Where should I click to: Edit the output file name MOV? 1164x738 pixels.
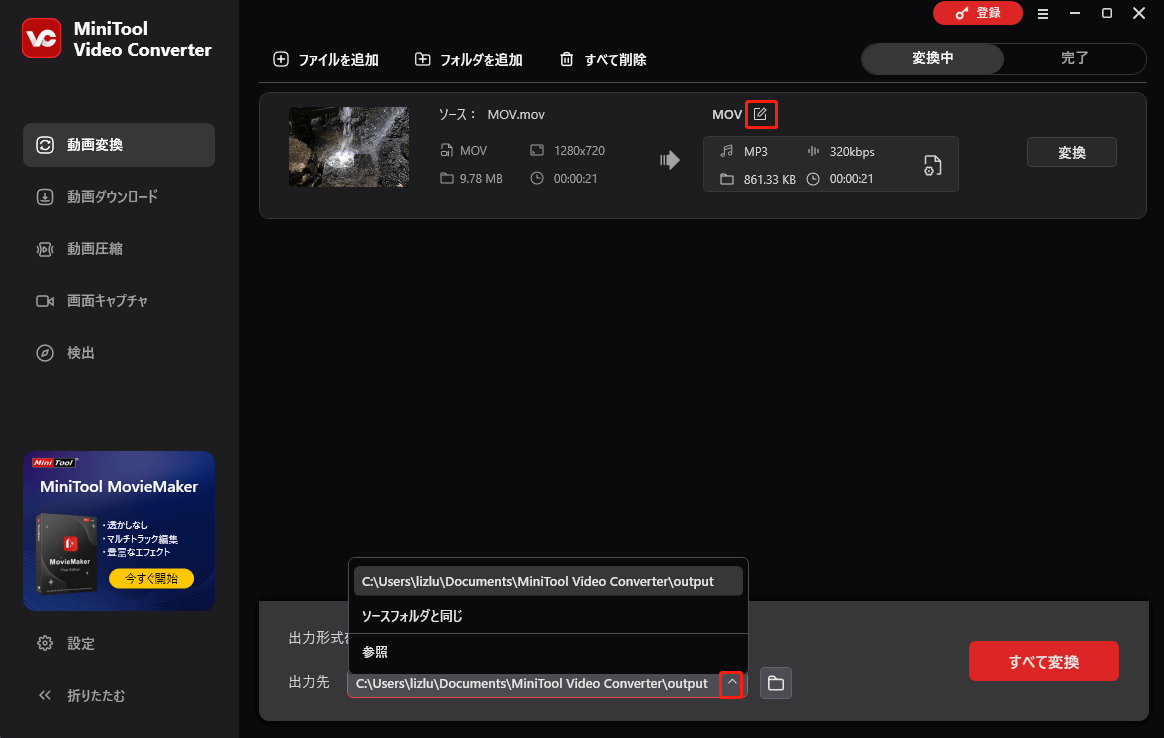(761, 114)
